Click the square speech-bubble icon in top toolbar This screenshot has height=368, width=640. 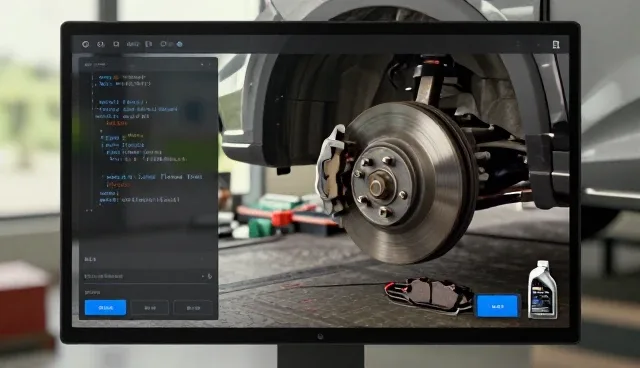click(x=116, y=44)
